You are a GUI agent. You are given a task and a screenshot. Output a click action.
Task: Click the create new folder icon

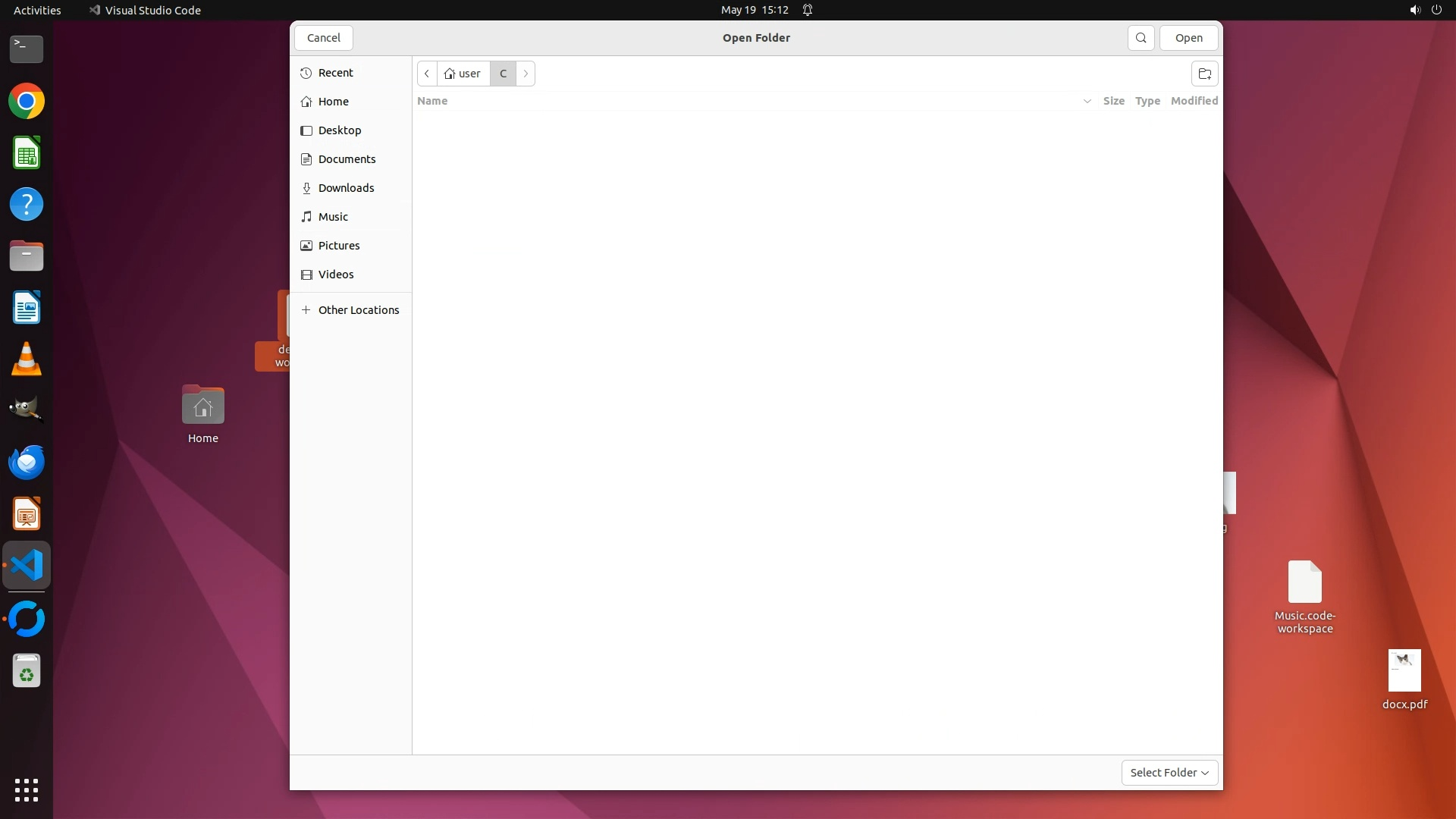click(x=1204, y=74)
